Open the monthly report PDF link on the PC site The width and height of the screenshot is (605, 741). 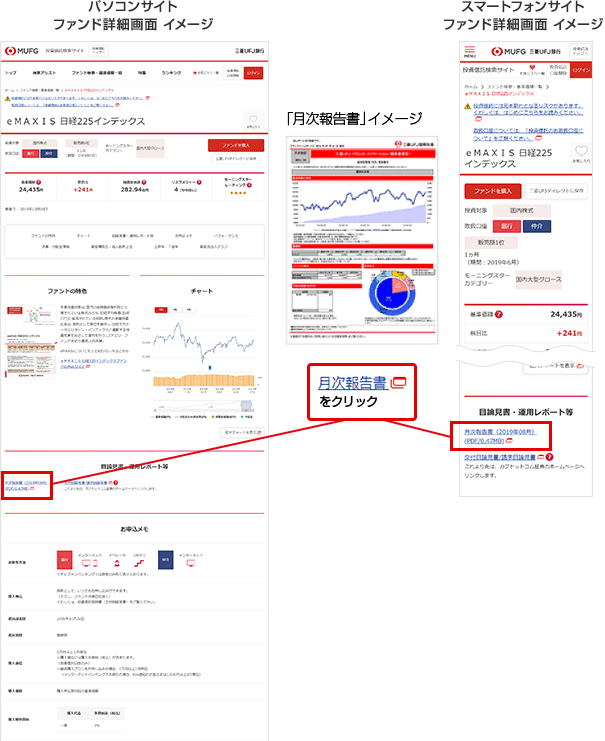[x=26, y=485]
